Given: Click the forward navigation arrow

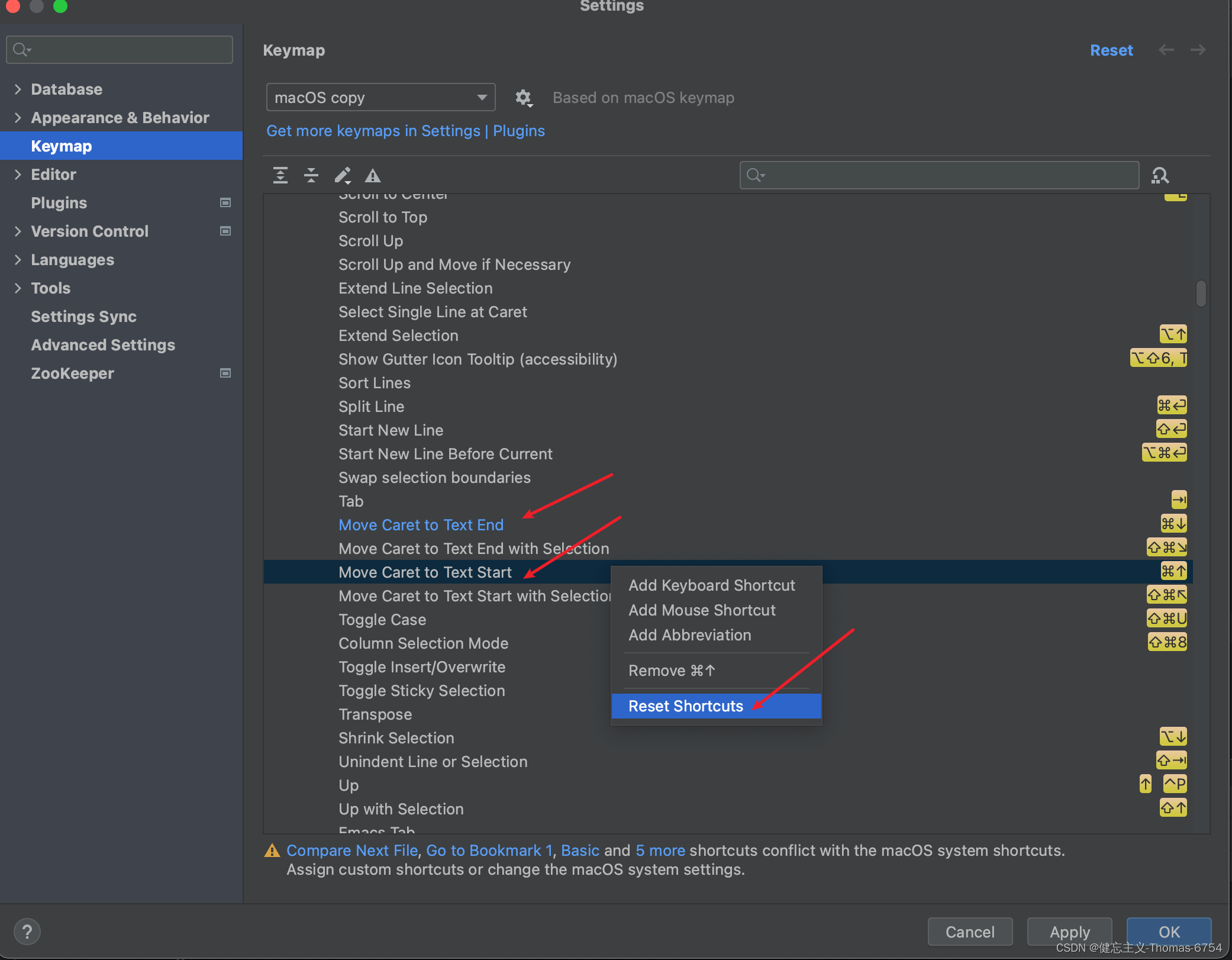Looking at the screenshot, I should [1198, 50].
